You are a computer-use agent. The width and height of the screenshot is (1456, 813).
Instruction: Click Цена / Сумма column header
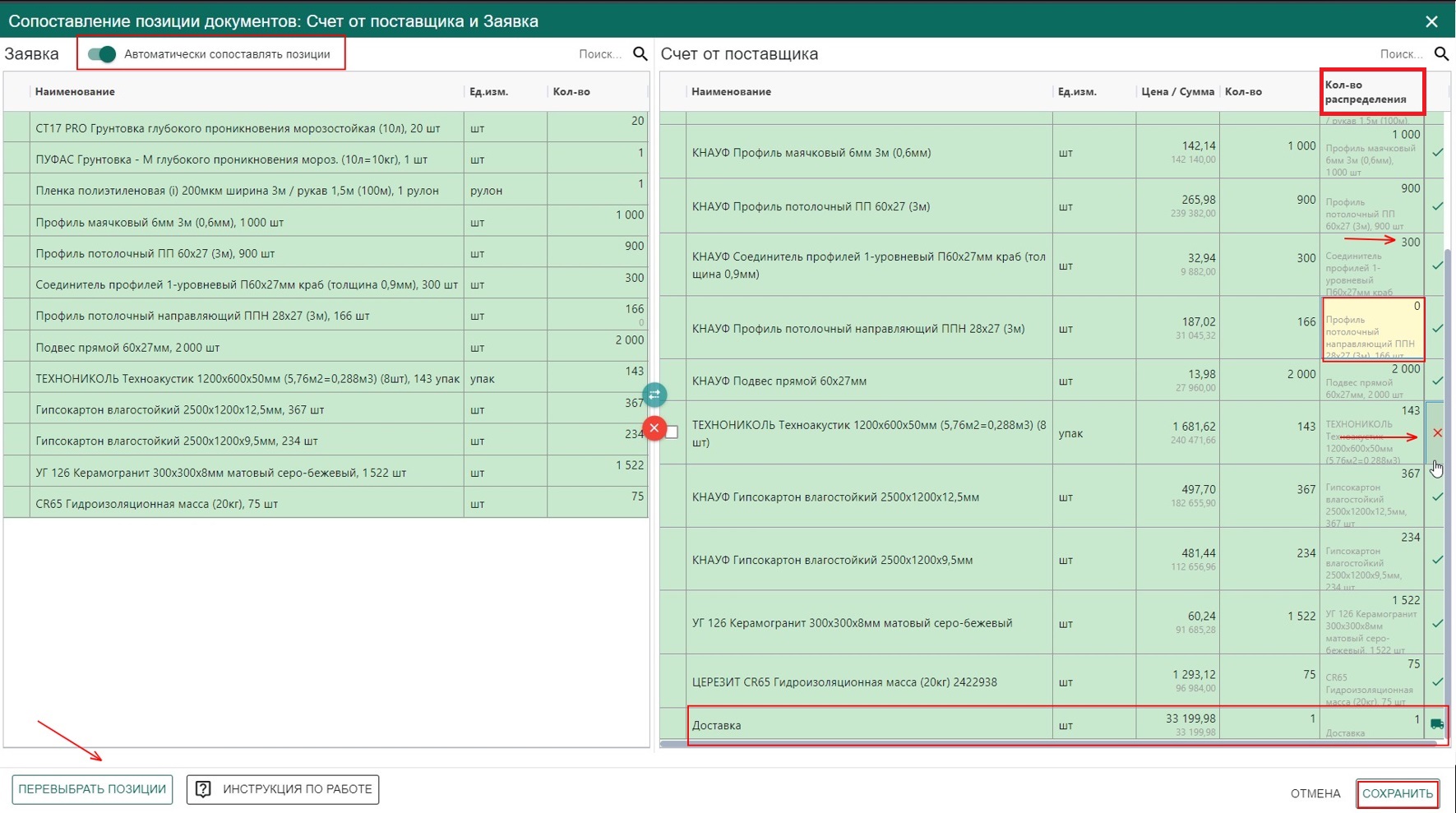point(1177,91)
